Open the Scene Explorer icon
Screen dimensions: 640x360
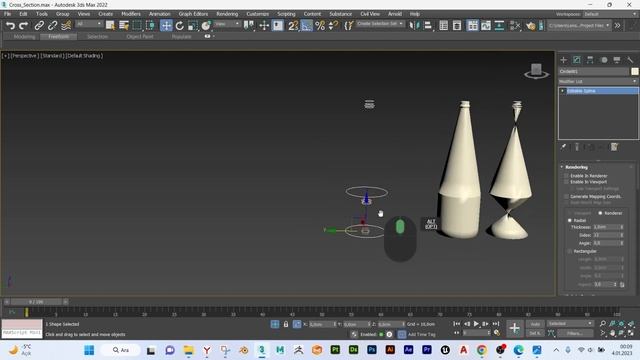(x=444, y=26)
